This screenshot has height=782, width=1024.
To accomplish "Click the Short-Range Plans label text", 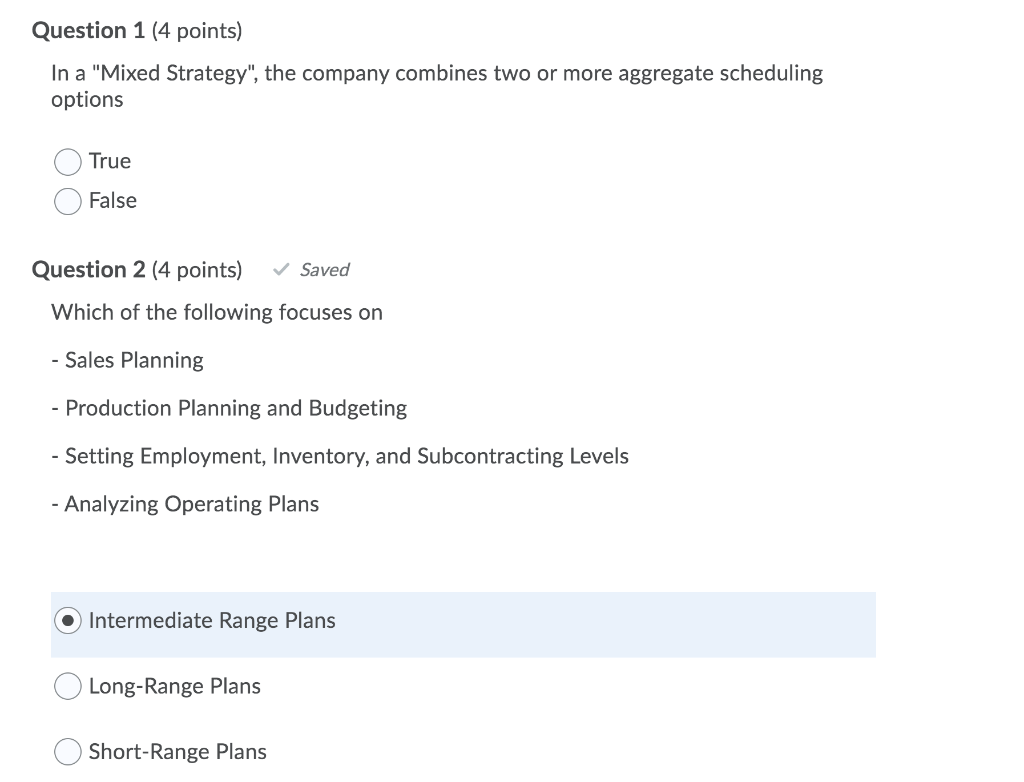I will tap(177, 751).
